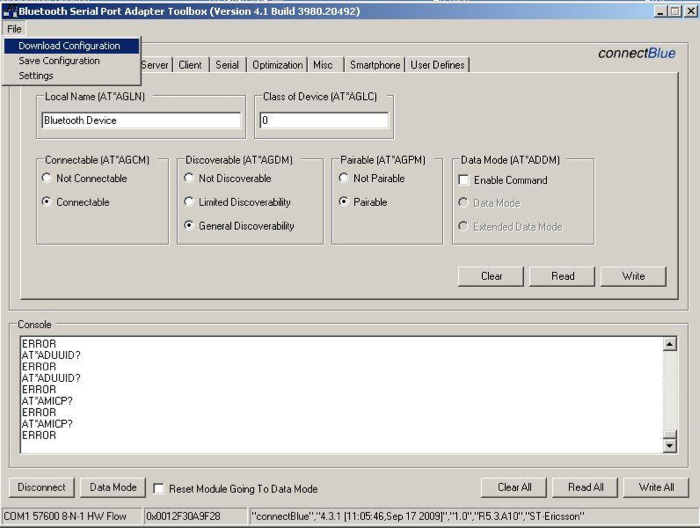Click the application icon in title bar
700x528 pixels.
(9, 12)
